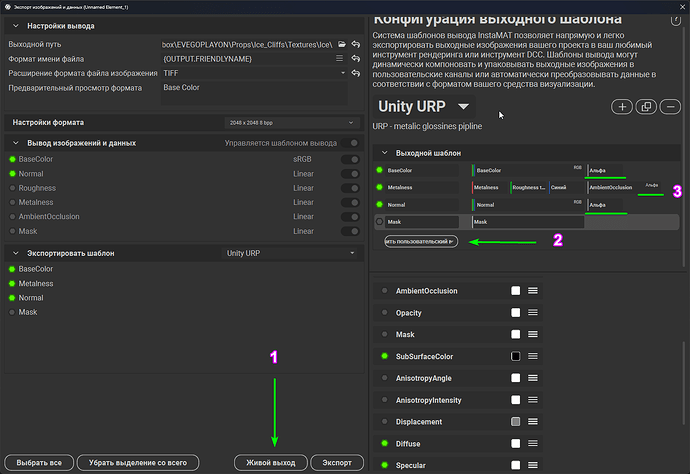Toggle the Roughness output switch
Image resolution: width=690 pixels, height=474 pixels.
[350, 188]
